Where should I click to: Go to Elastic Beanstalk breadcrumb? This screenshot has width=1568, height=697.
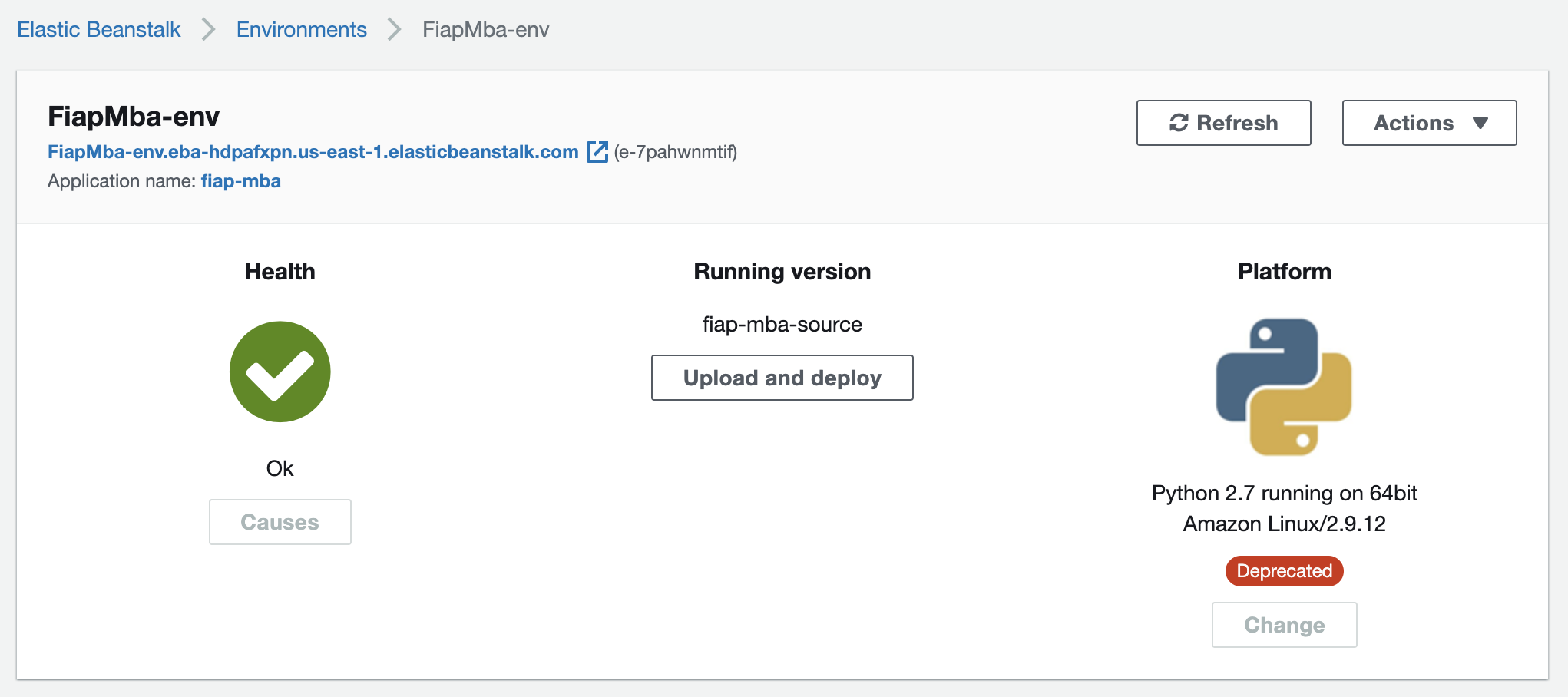[x=99, y=29]
